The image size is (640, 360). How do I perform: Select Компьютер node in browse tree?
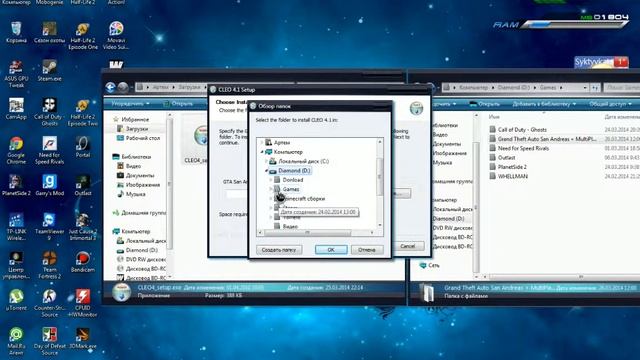(288, 151)
